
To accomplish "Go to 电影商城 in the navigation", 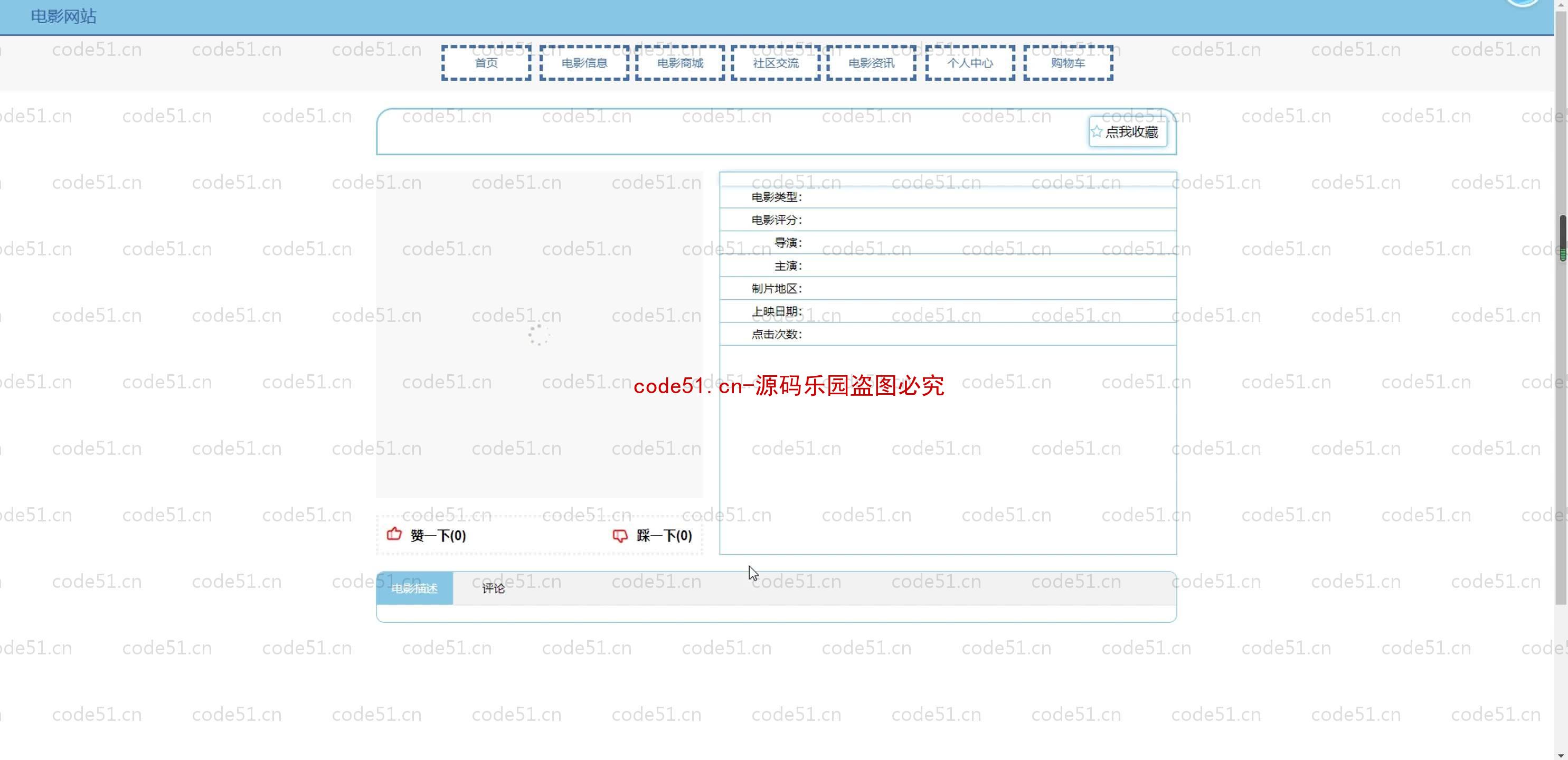I will [680, 63].
